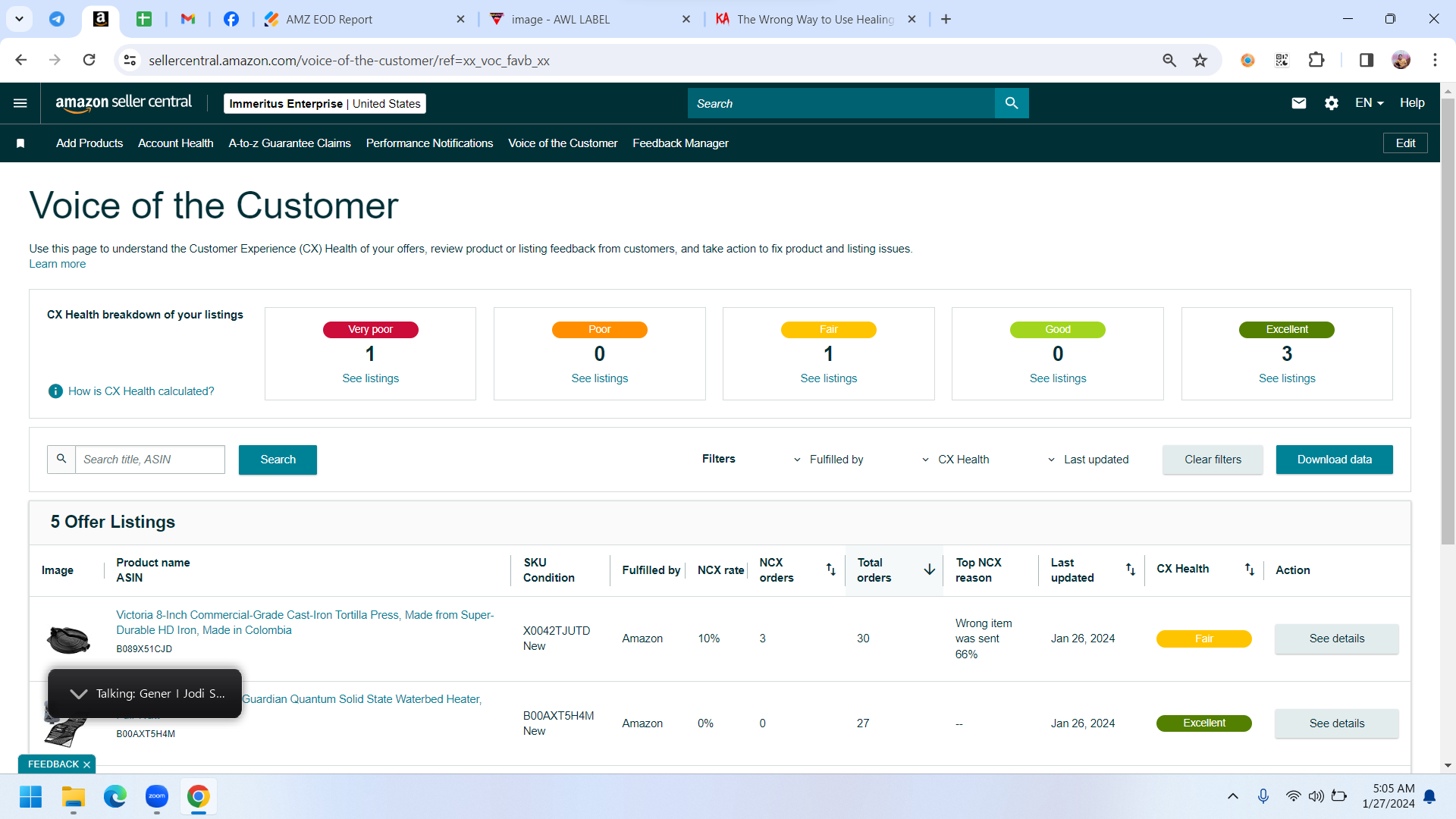
Task: Click the page vertical scrollbar
Action: 1448,321
